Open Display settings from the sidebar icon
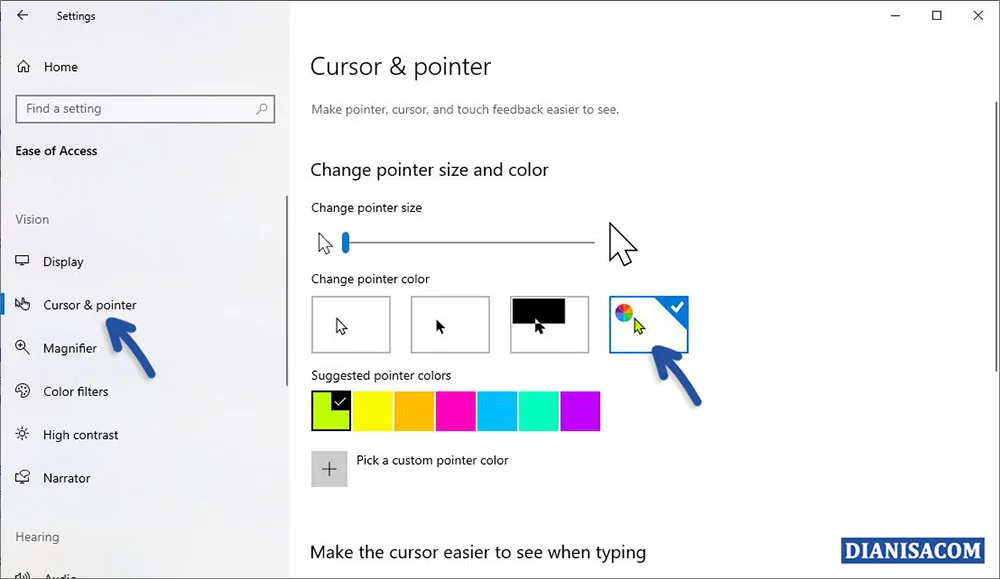 [22, 261]
